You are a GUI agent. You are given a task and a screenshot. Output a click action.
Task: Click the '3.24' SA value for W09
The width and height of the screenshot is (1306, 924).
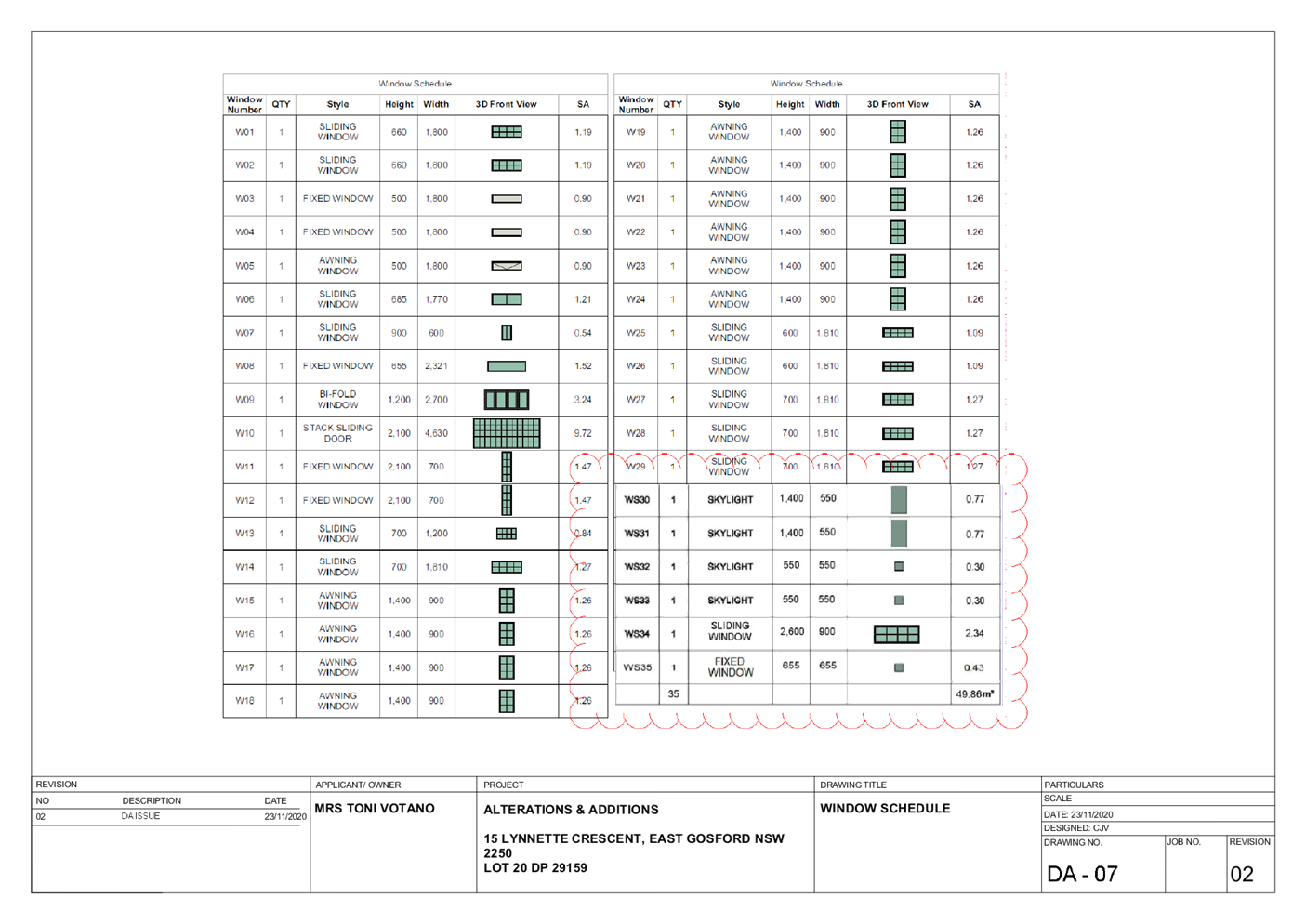(583, 400)
